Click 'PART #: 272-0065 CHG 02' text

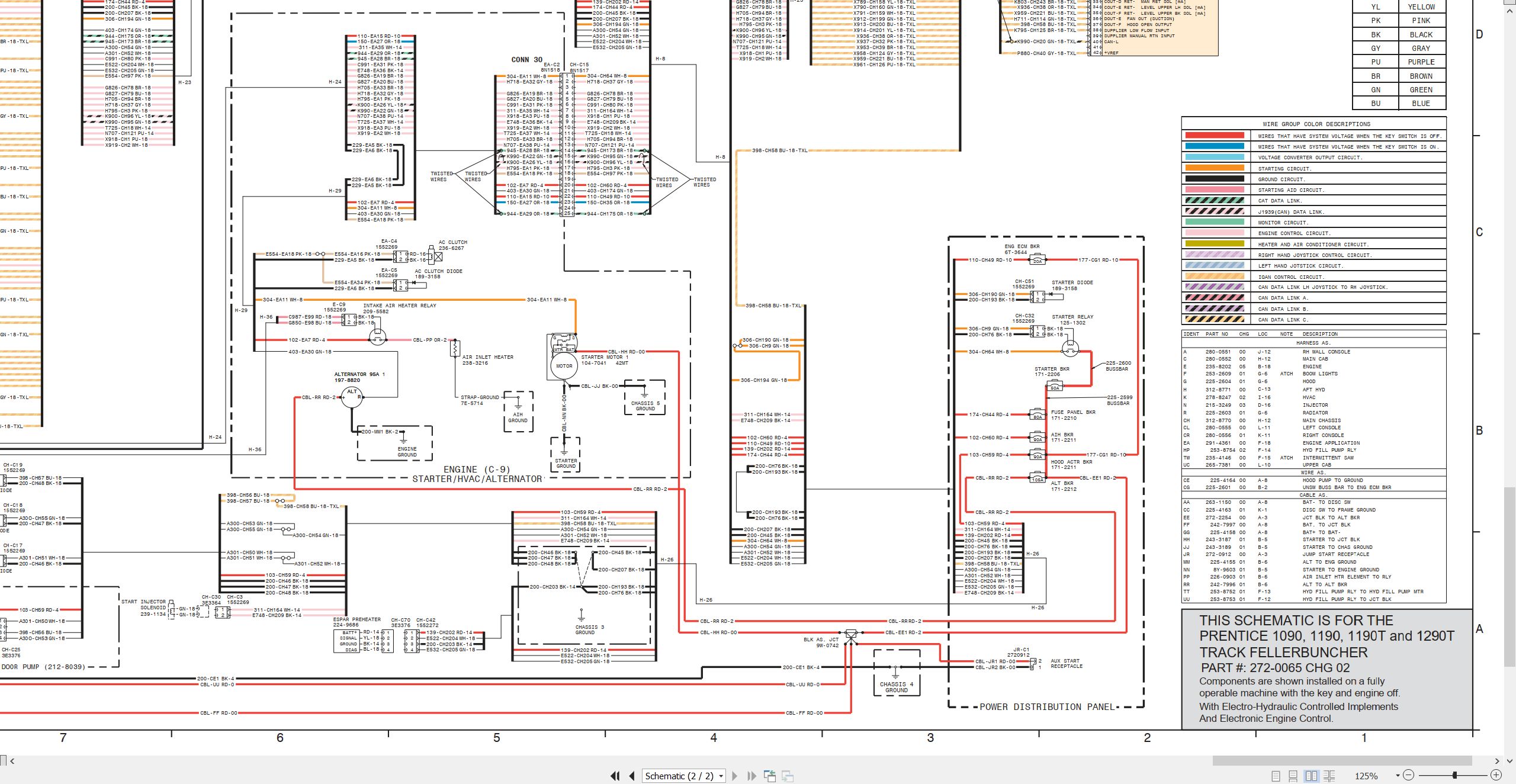tap(1275, 667)
